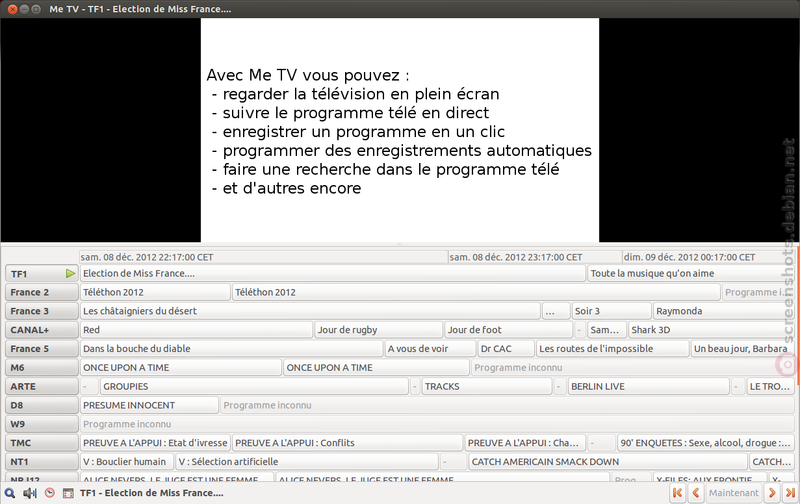Viewport: 800px width, 504px height.
Task: Switch to NT1 channel
Action: tap(41, 462)
